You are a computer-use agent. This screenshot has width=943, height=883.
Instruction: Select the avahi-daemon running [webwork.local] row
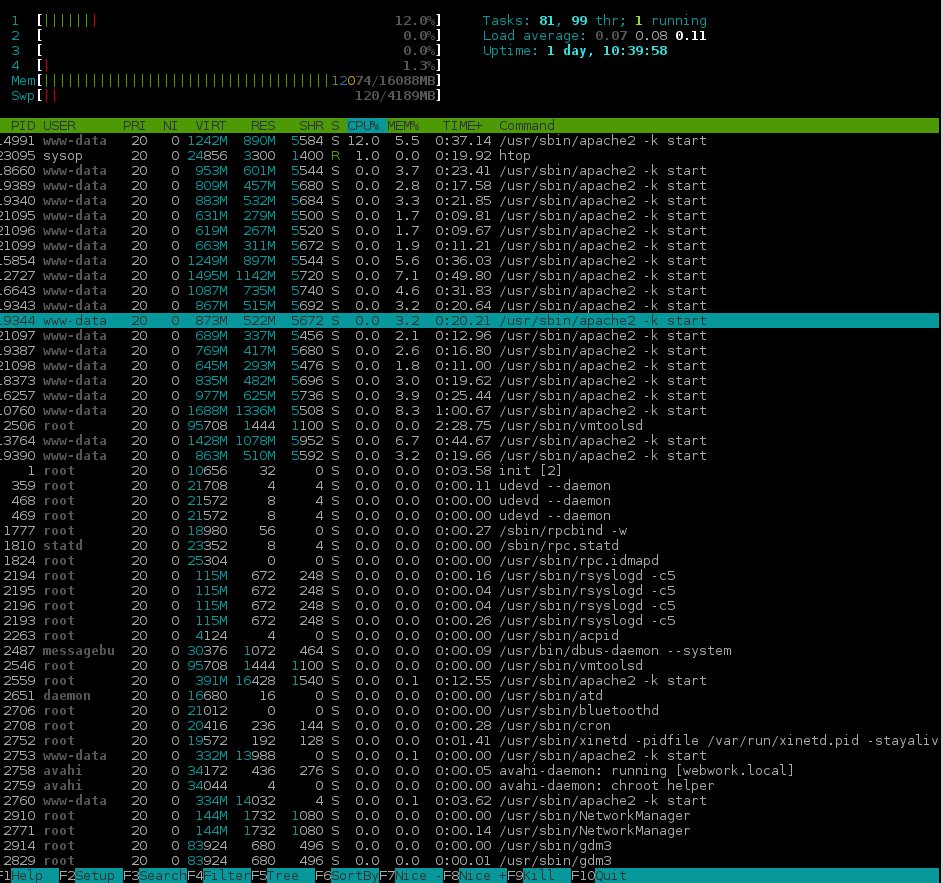[x=469, y=771]
